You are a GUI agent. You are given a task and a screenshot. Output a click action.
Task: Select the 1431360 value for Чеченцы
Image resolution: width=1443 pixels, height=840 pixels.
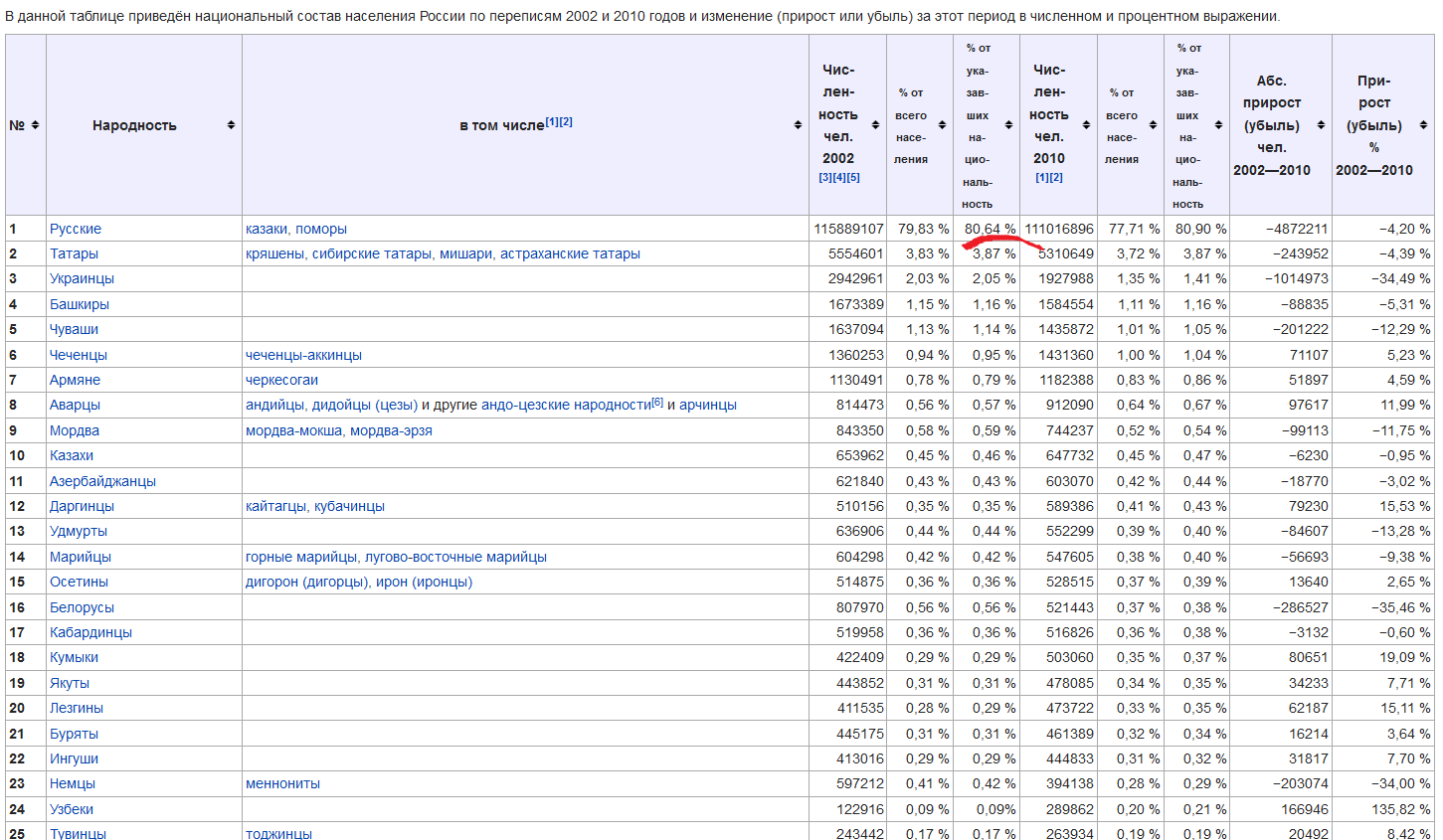click(1066, 355)
